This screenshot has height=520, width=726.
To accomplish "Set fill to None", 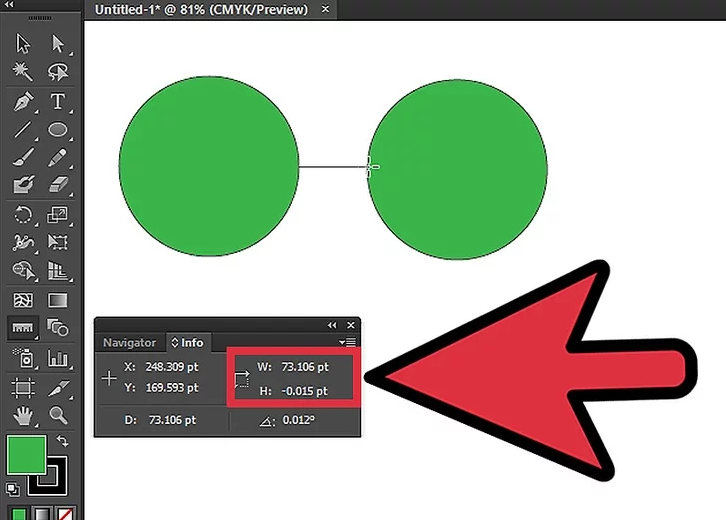I will pos(65,514).
